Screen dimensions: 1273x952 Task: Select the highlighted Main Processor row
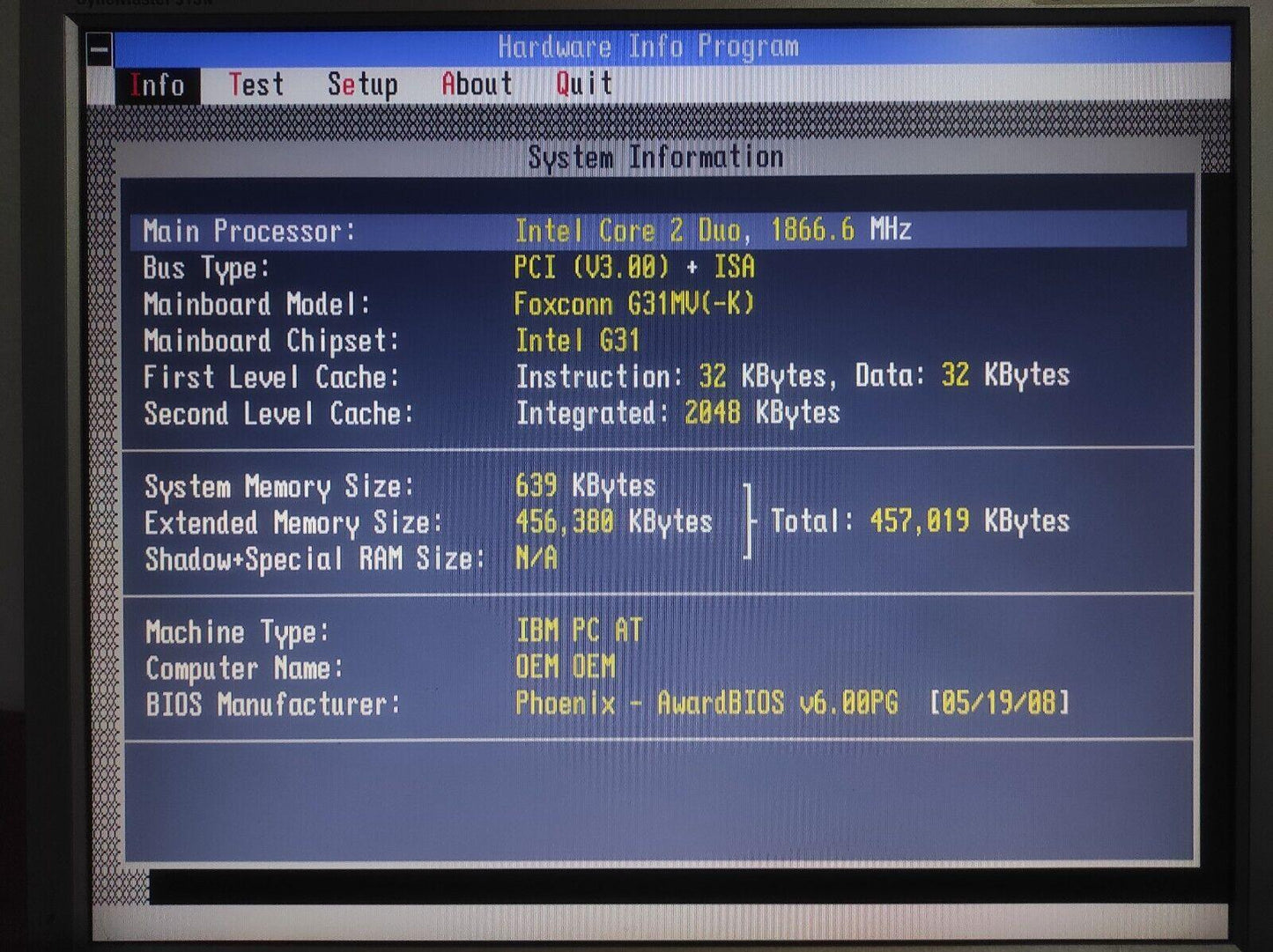tap(657, 231)
